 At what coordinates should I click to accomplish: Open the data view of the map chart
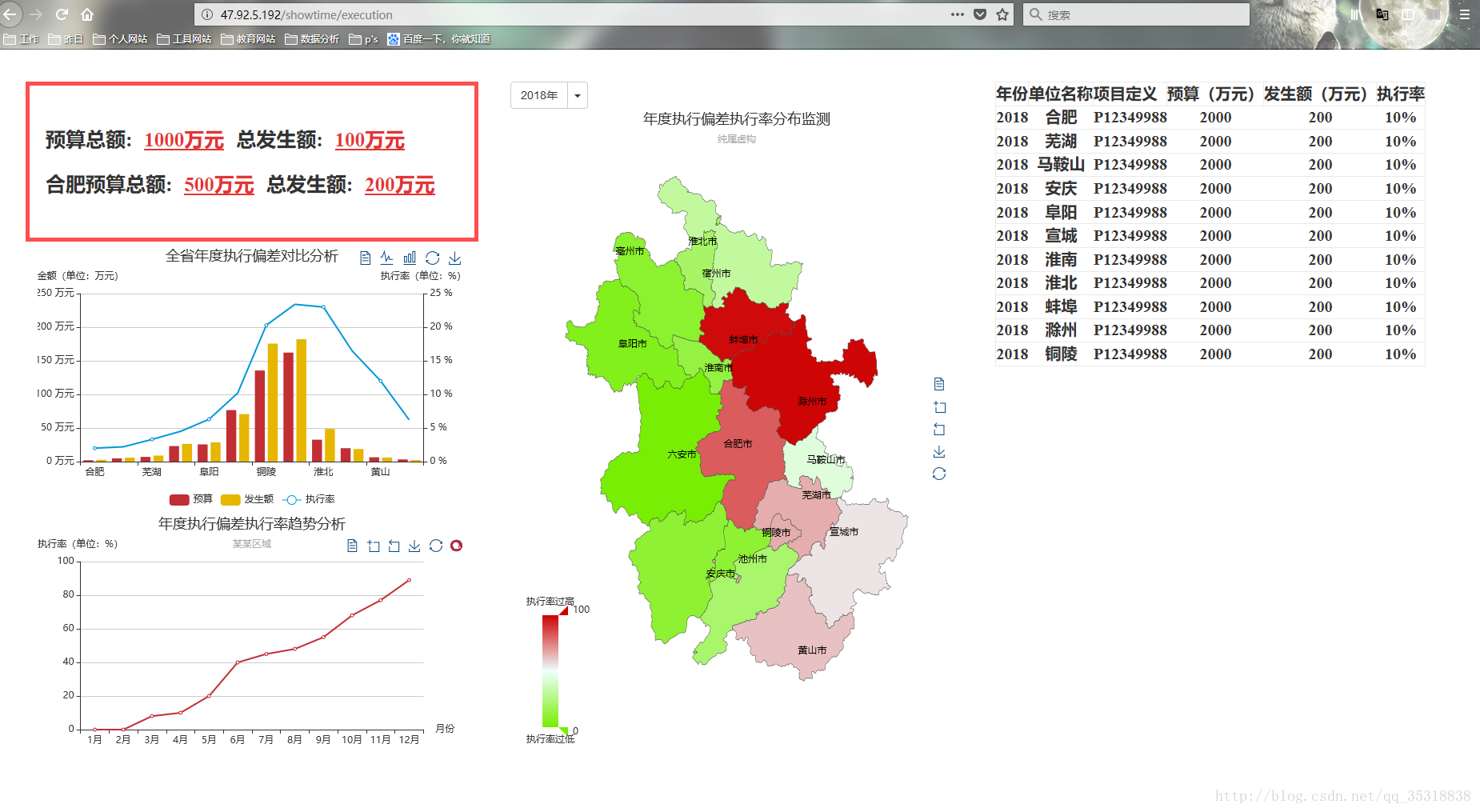click(940, 383)
